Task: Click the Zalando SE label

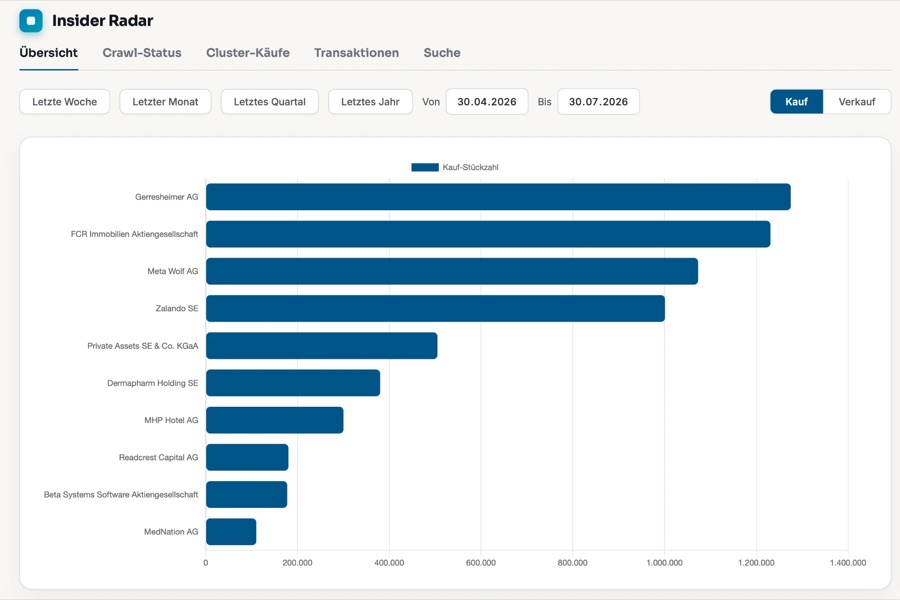Action: (x=177, y=308)
